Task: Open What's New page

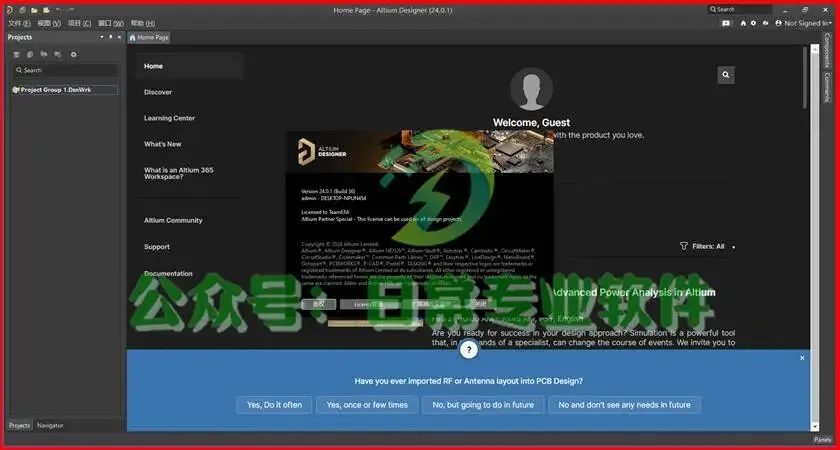Action: (x=162, y=144)
